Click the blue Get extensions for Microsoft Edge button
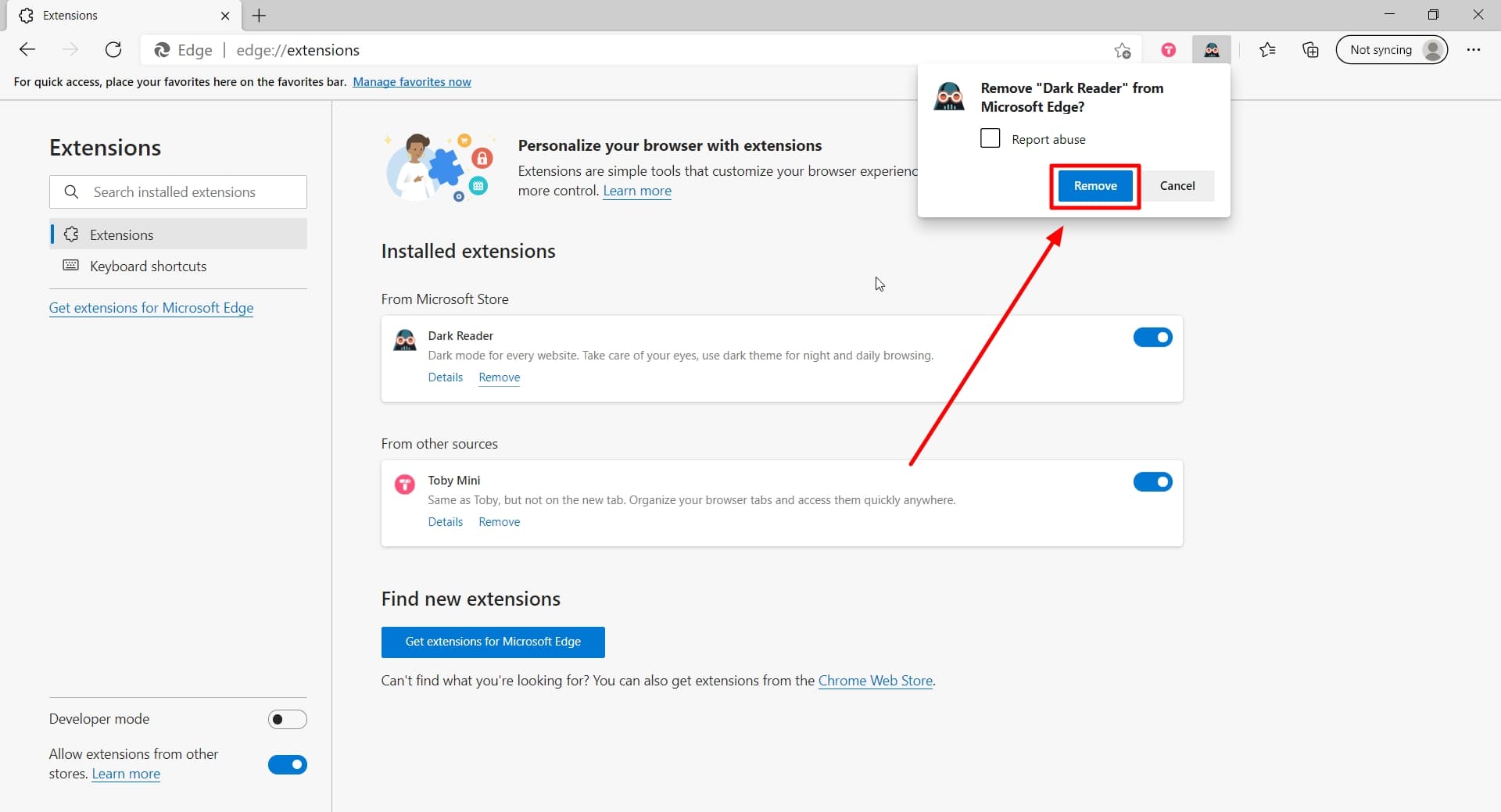Image resolution: width=1501 pixels, height=812 pixels. (493, 642)
